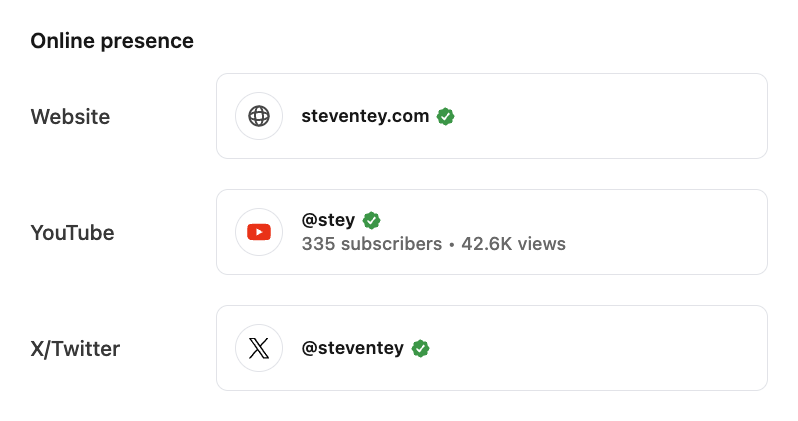This screenshot has width=798, height=421.
Task: Open the steventey.com website link
Action: (365, 116)
